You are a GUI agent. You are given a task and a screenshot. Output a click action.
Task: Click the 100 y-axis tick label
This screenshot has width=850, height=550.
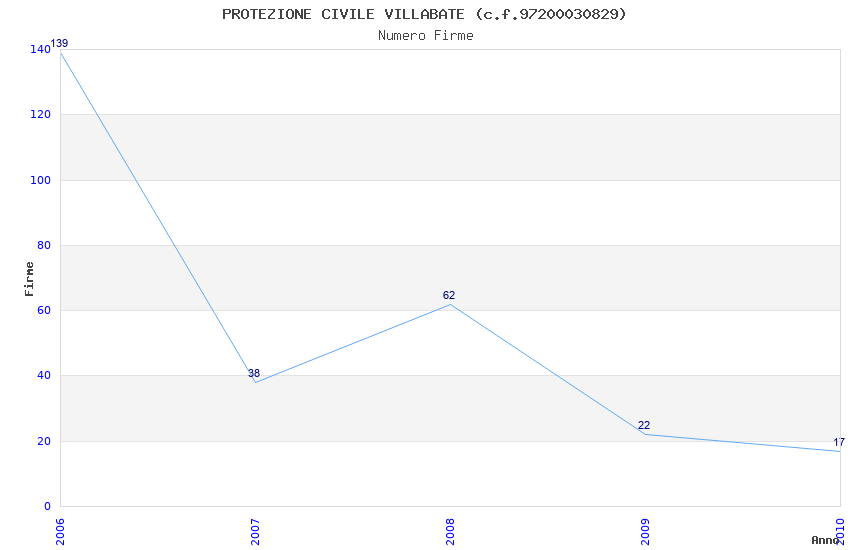pyautogui.click(x=40, y=180)
